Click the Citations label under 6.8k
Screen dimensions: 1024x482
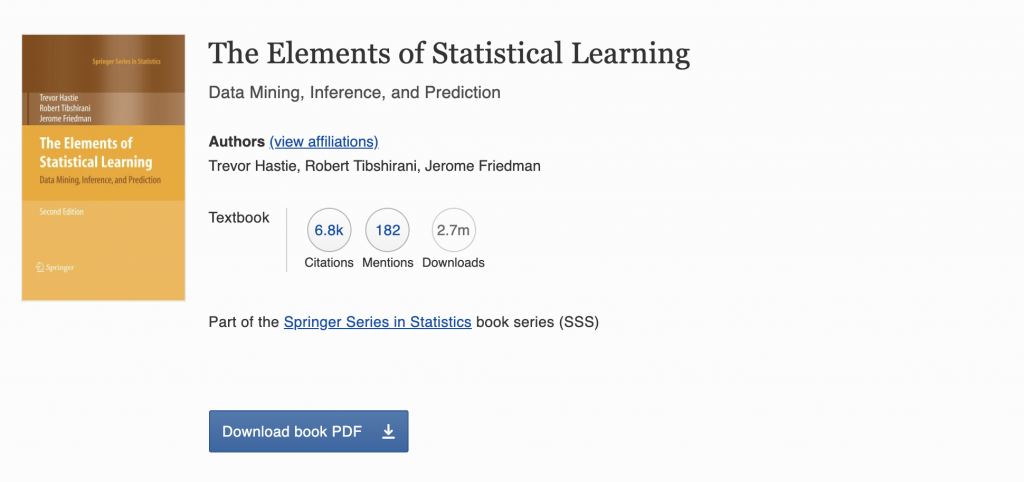click(329, 263)
